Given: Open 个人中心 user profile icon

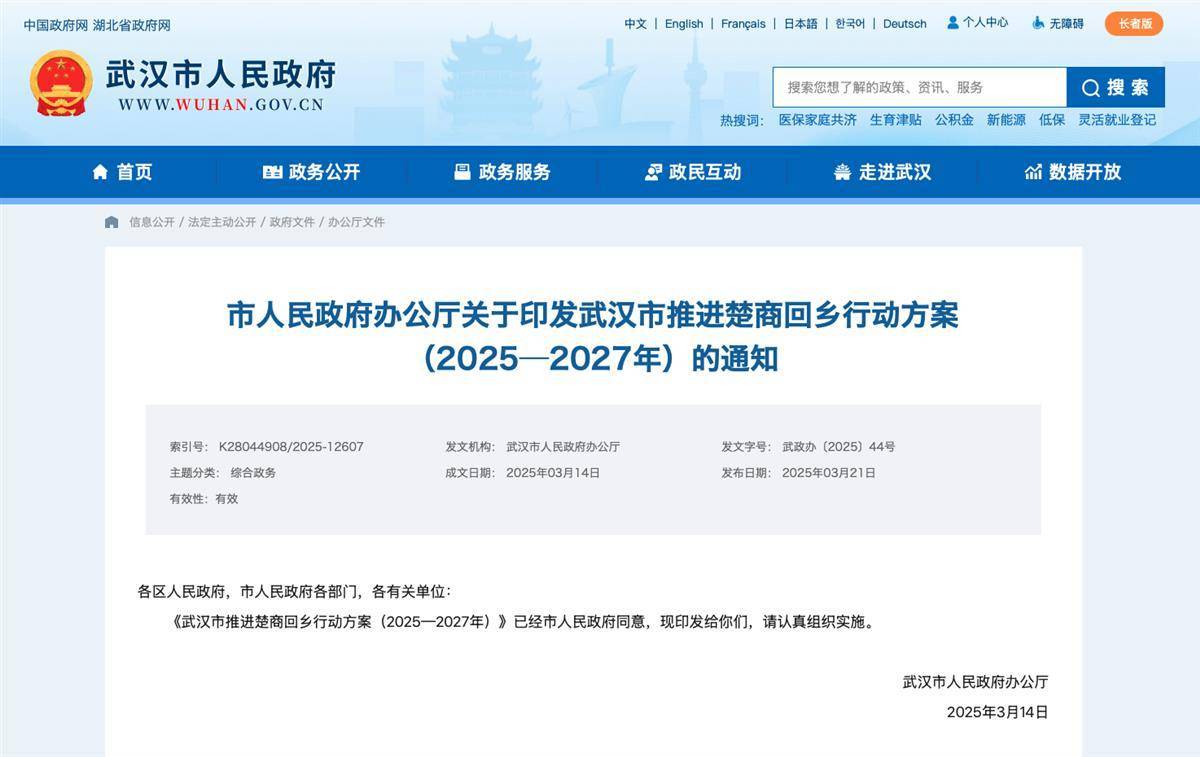Looking at the screenshot, I should pyautogui.click(x=953, y=22).
